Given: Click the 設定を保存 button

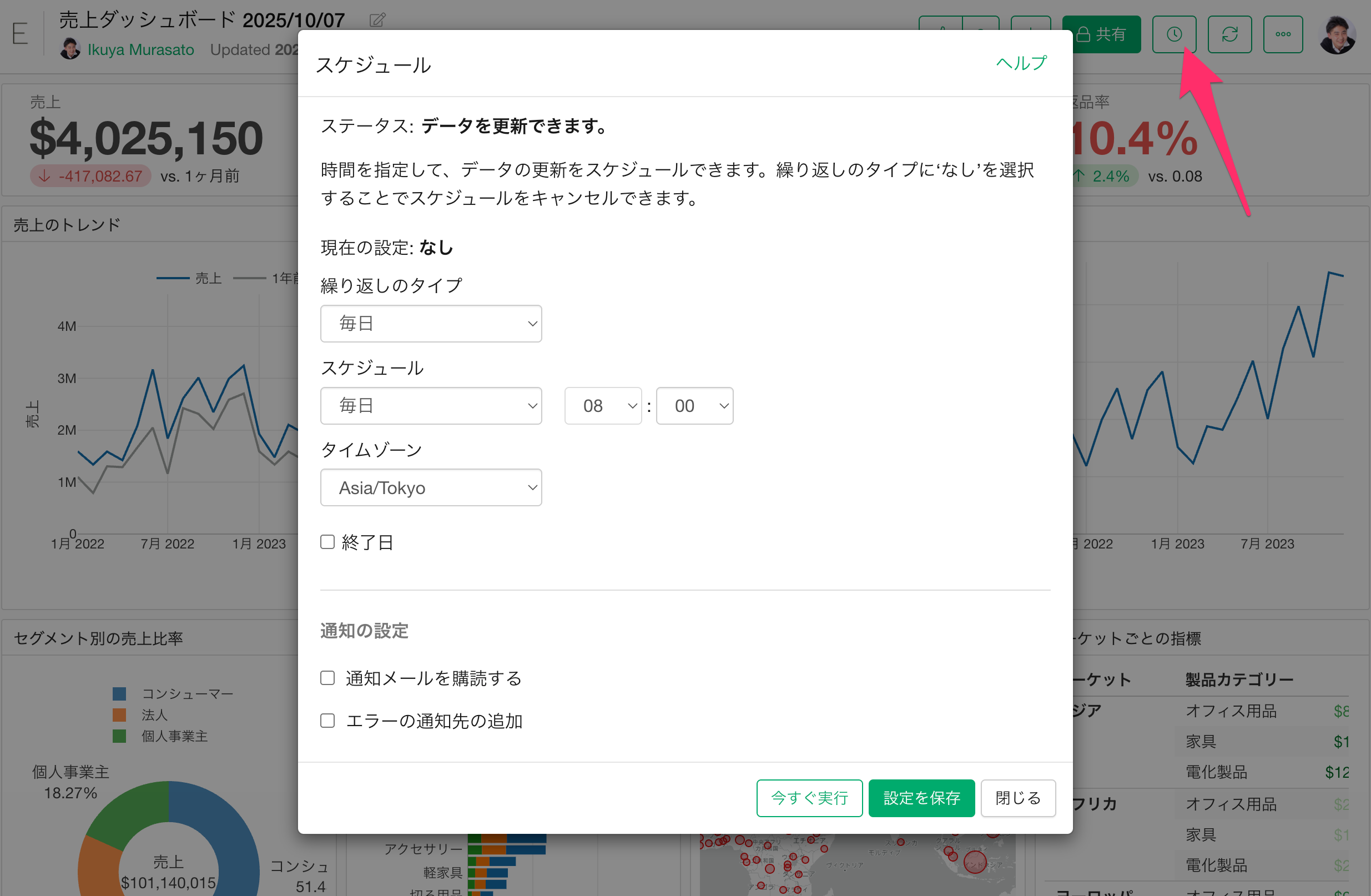Looking at the screenshot, I should pyautogui.click(x=921, y=798).
